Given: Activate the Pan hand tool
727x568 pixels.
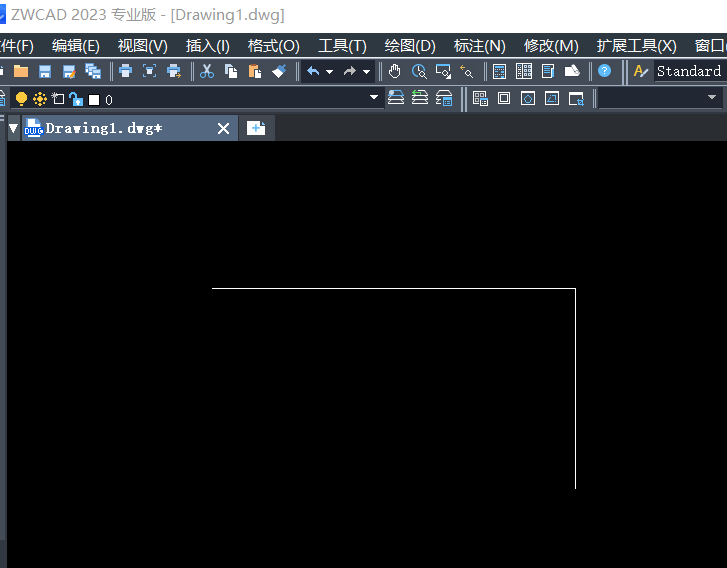Looking at the screenshot, I should (395, 71).
